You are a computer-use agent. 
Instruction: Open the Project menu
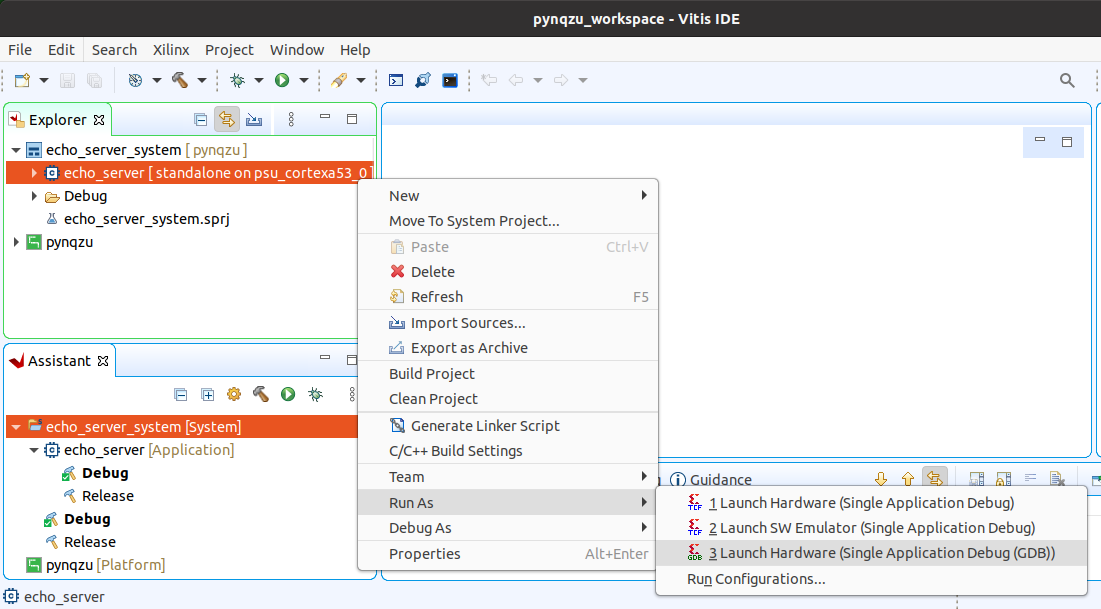[x=229, y=50]
